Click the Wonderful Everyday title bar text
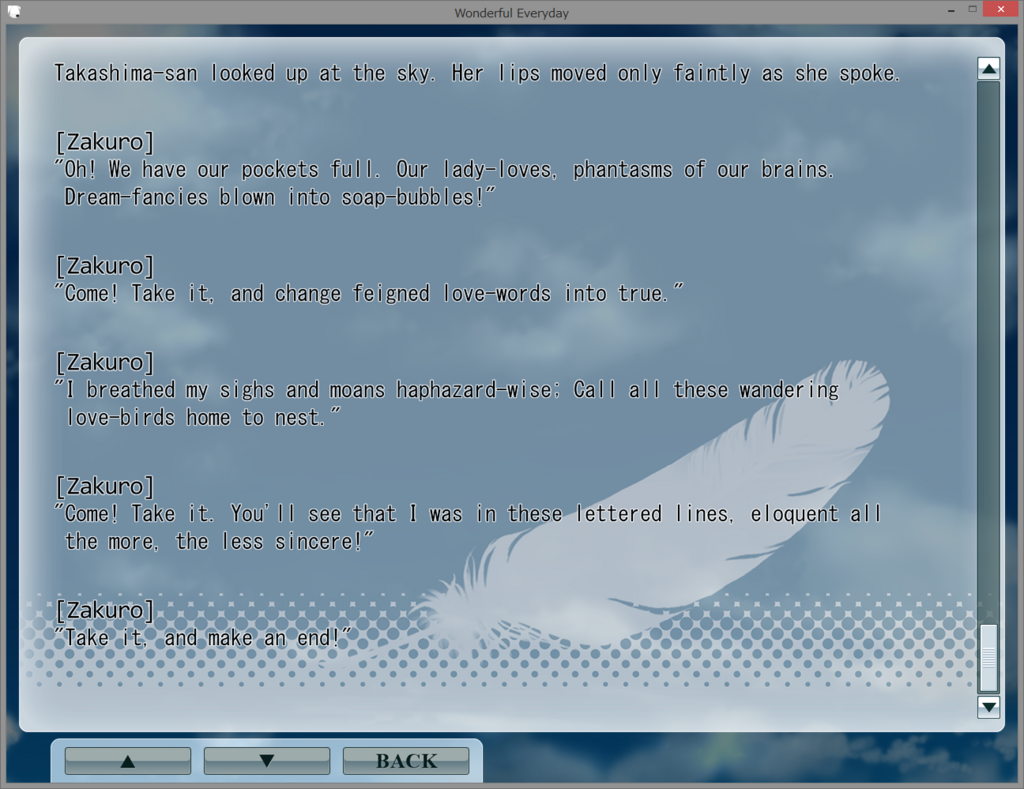The width and height of the screenshot is (1024, 789). tap(511, 12)
